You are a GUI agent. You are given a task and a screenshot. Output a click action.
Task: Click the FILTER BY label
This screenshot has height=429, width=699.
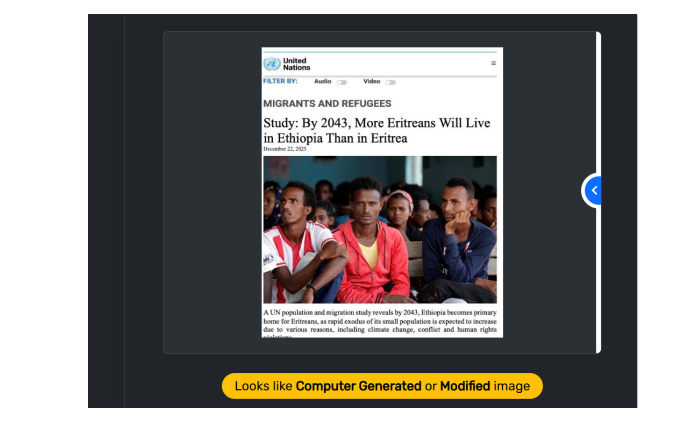click(280, 81)
